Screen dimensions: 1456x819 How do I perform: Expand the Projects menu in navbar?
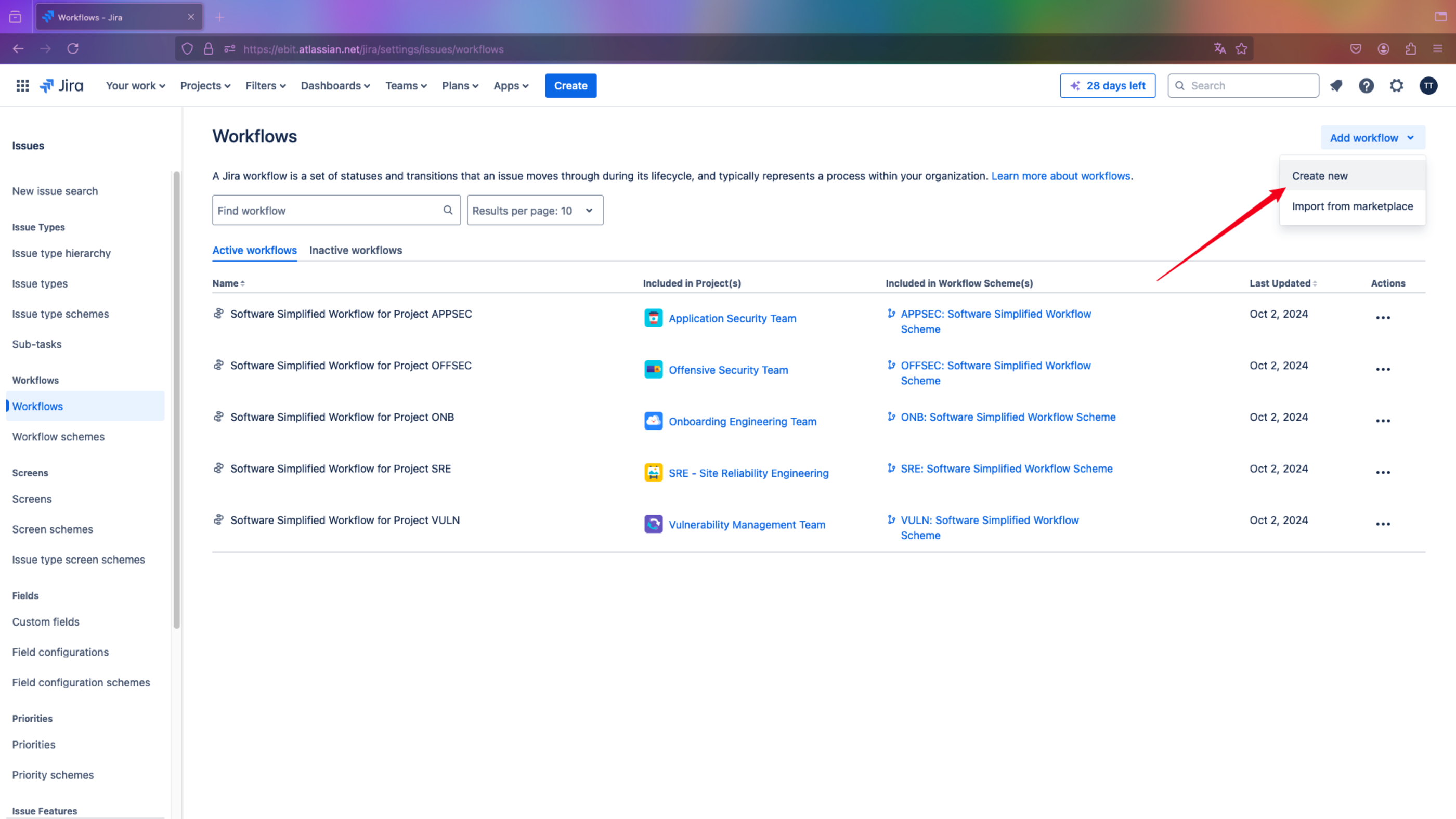(x=205, y=86)
